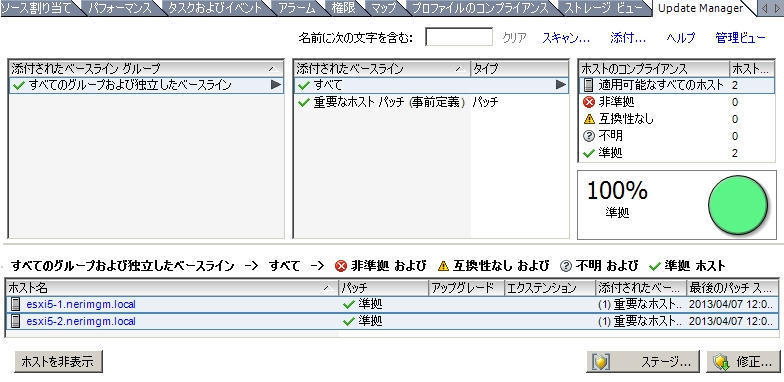Click the エクステンション column header
Viewport: 784px width, 382px height.
(x=550, y=288)
